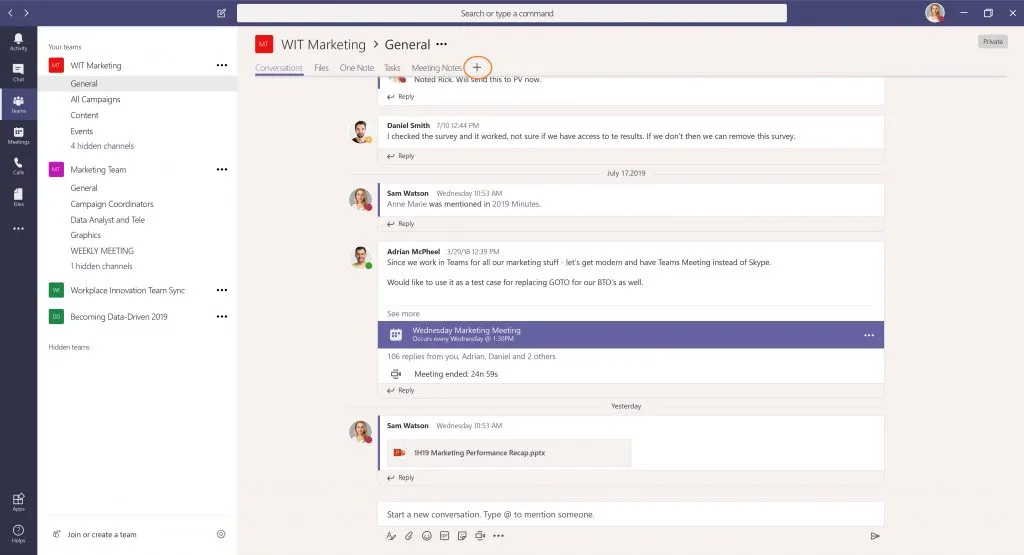Viewport: 1024px width, 555px height.
Task: Open the Wednesday Marketing Meeting card
Action: point(631,334)
